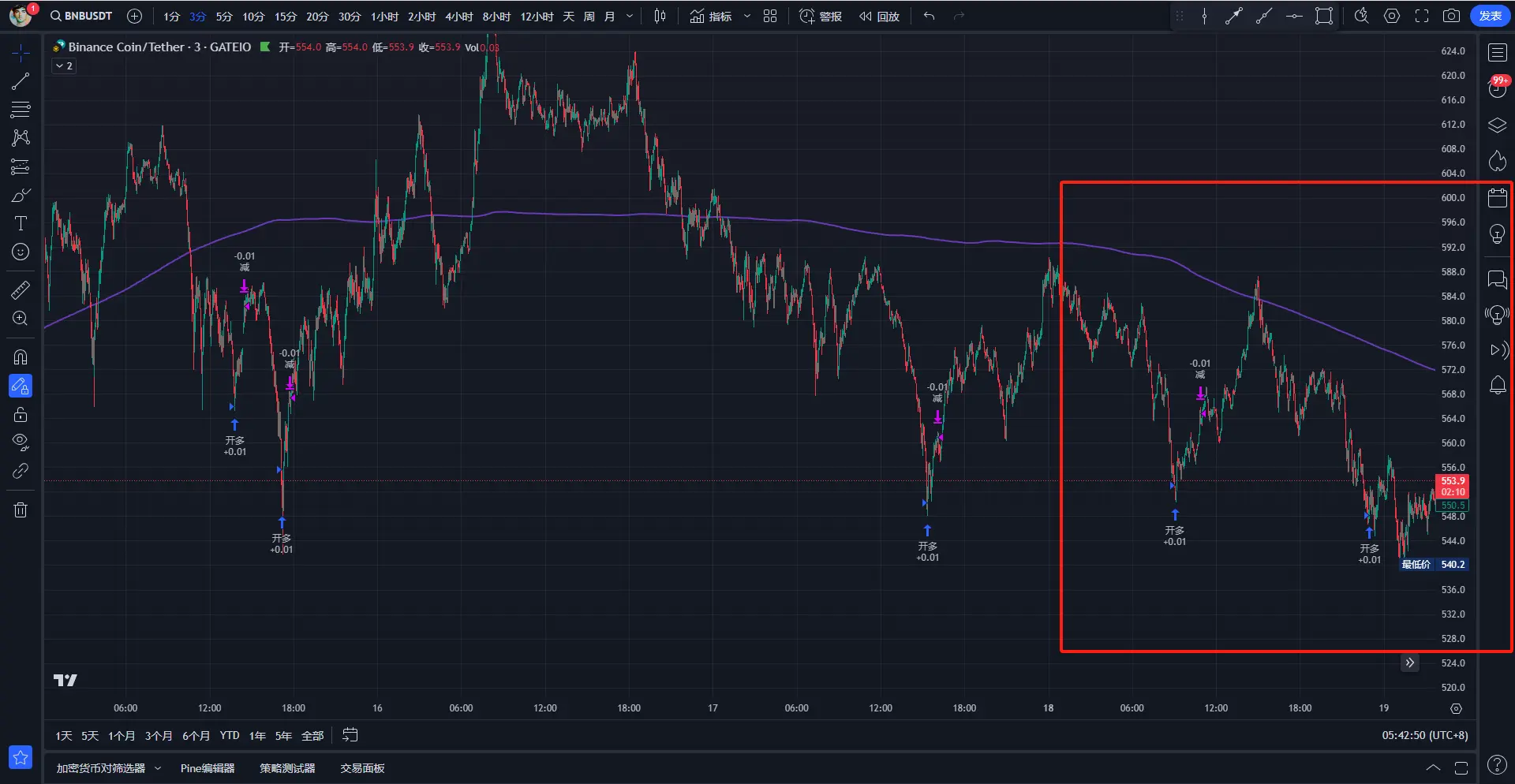
Task: Select the trend line drawing tool
Action: 21,81
